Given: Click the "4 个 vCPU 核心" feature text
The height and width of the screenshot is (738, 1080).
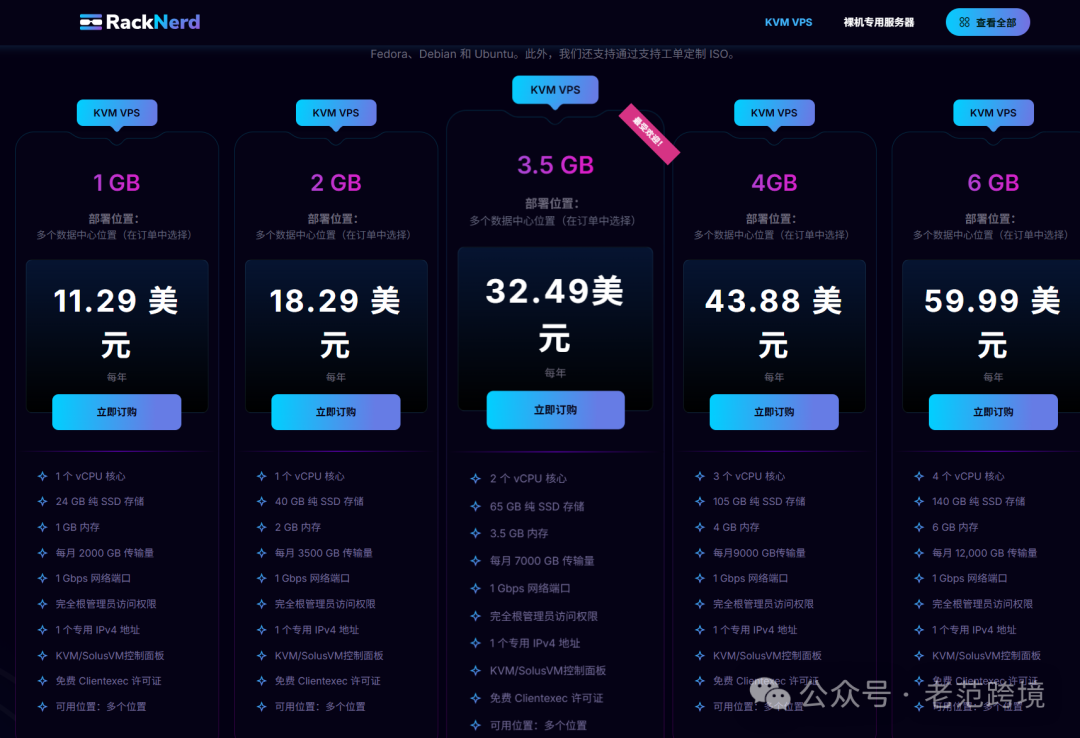Looking at the screenshot, I should point(968,476).
